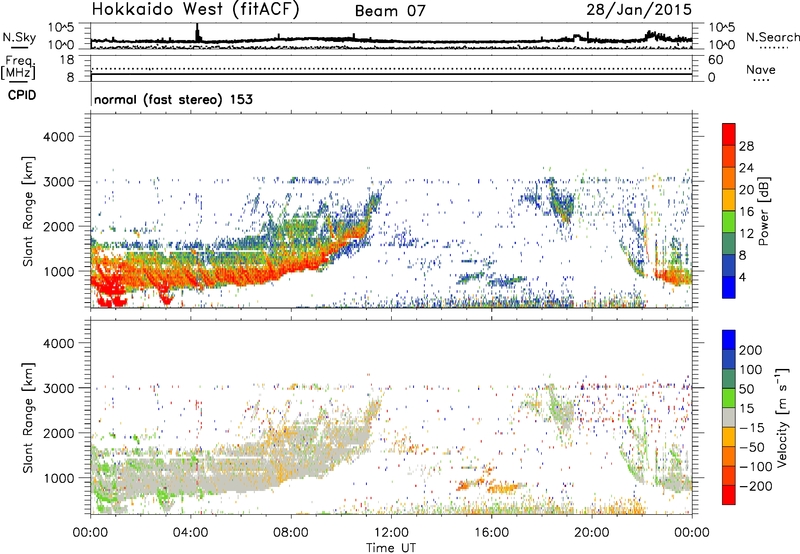
Task: Click the '200' value on Velocity colorbar
Action: click(751, 350)
